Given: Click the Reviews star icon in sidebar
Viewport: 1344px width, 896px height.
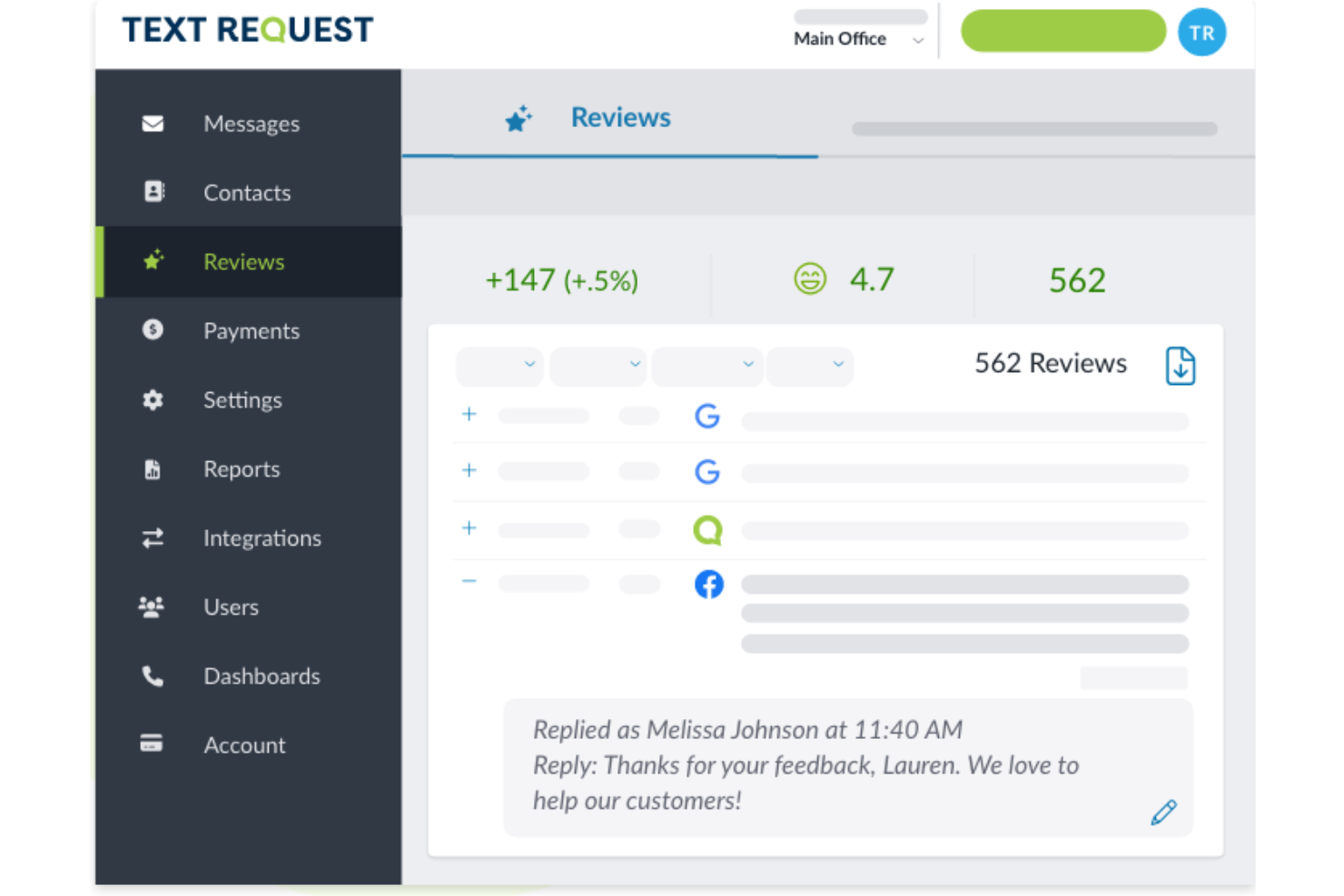Looking at the screenshot, I should [x=153, y=261].
